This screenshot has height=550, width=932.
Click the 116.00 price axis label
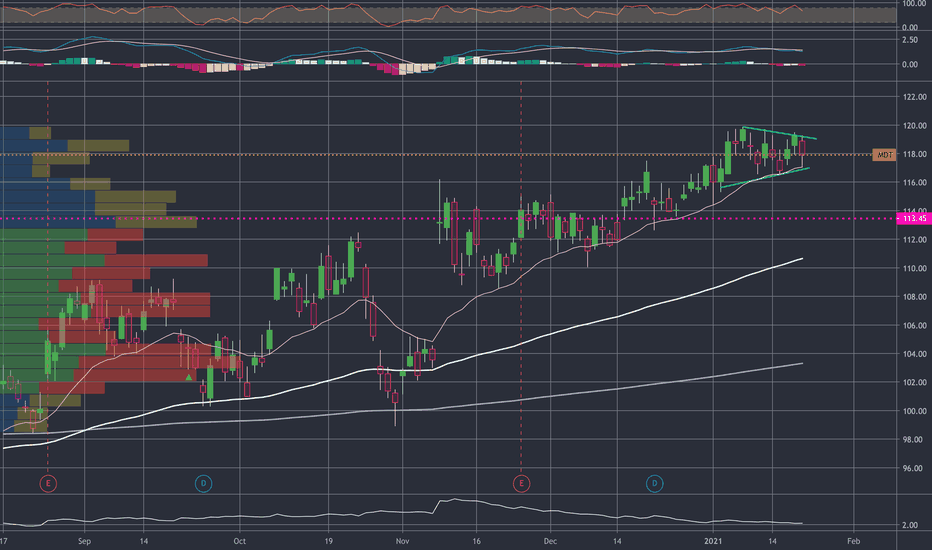coord(914,183)
